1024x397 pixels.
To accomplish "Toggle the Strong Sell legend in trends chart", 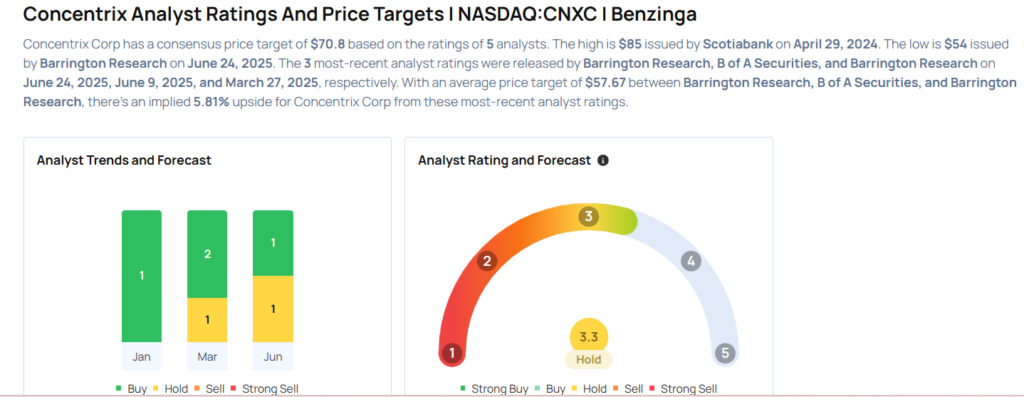I will click(x=265, y=389).
